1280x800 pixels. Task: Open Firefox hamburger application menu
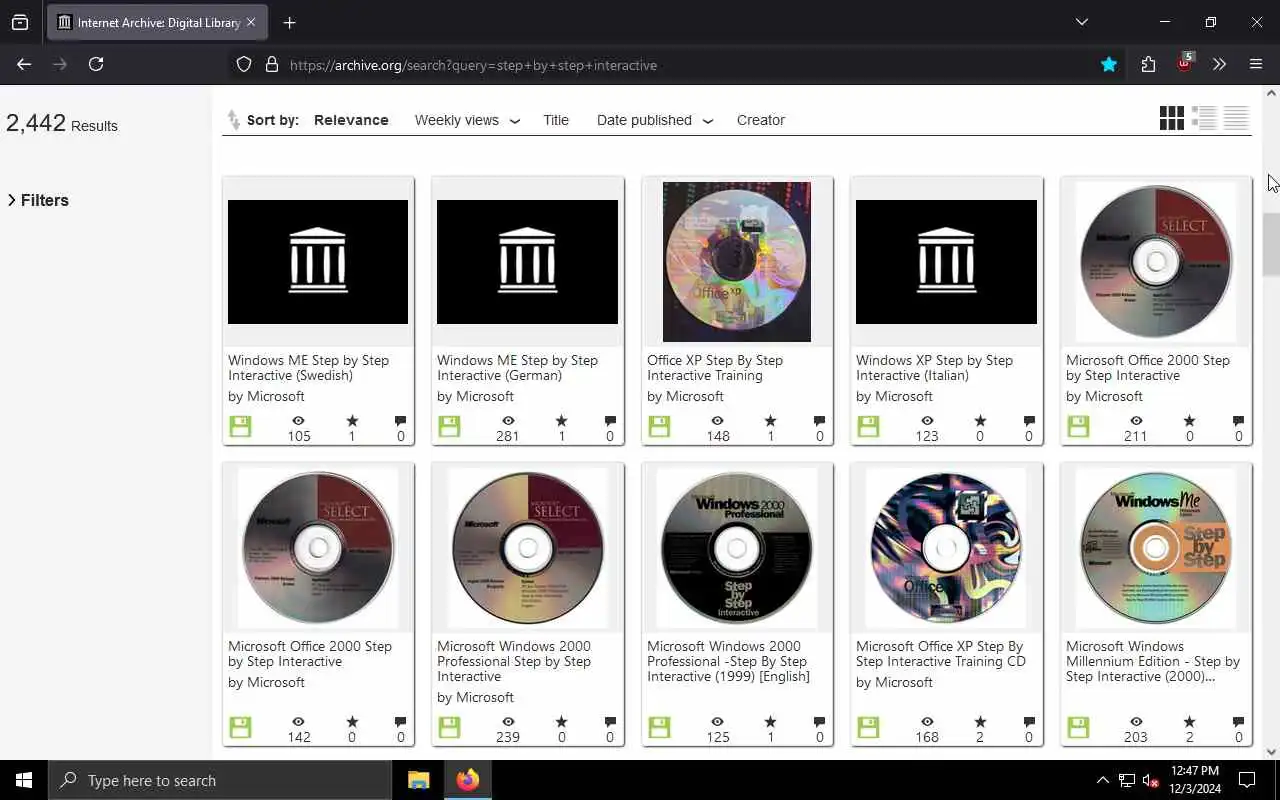(1256, 64)
